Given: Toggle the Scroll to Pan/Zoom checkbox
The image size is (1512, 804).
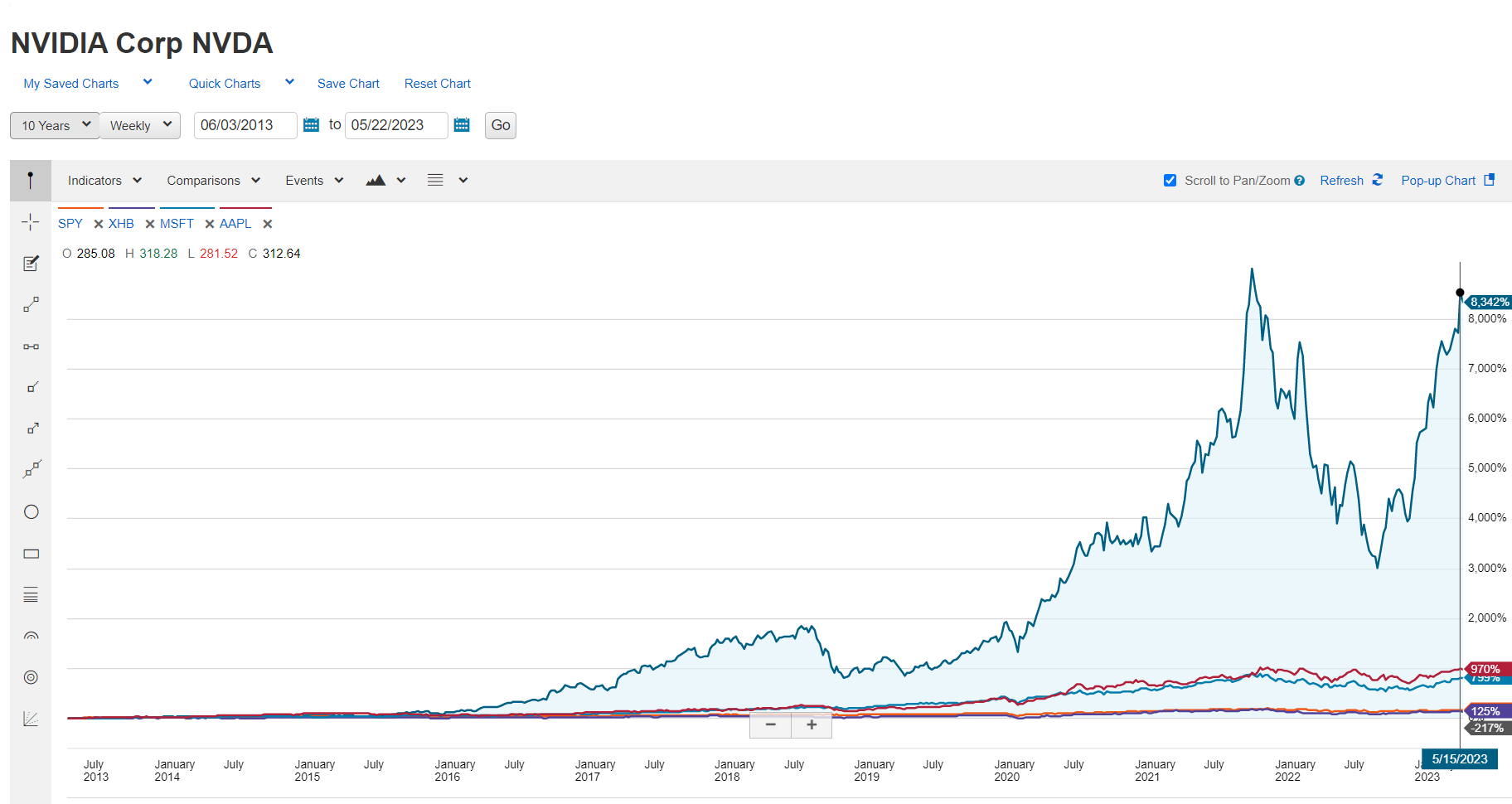Looking at the screenshot, I should [x=1170, y=181].
